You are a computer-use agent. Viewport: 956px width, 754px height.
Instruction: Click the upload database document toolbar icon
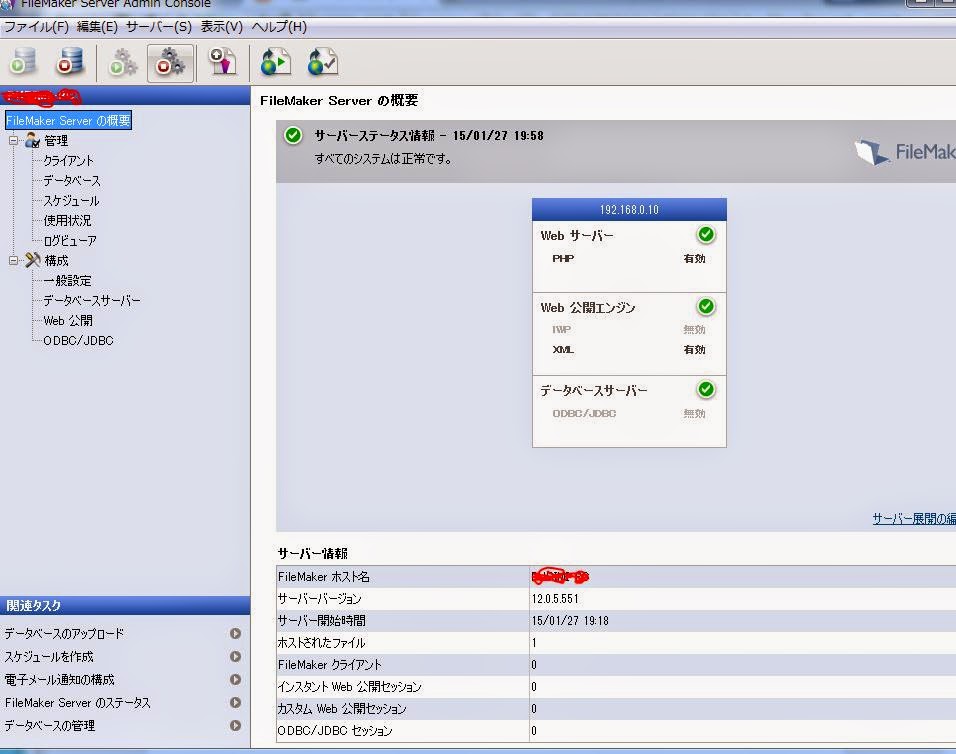[223, 62]
